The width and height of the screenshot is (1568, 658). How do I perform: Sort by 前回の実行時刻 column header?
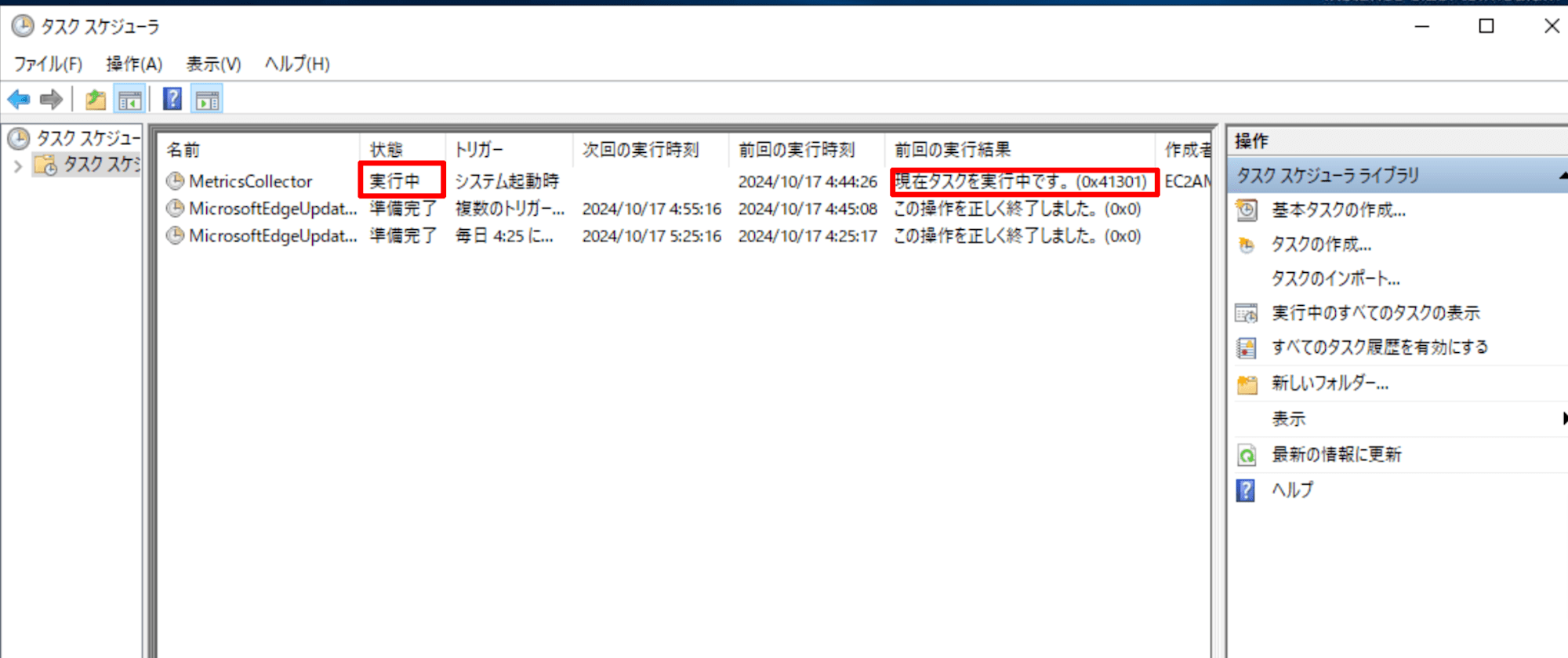(x=796, y=150)
